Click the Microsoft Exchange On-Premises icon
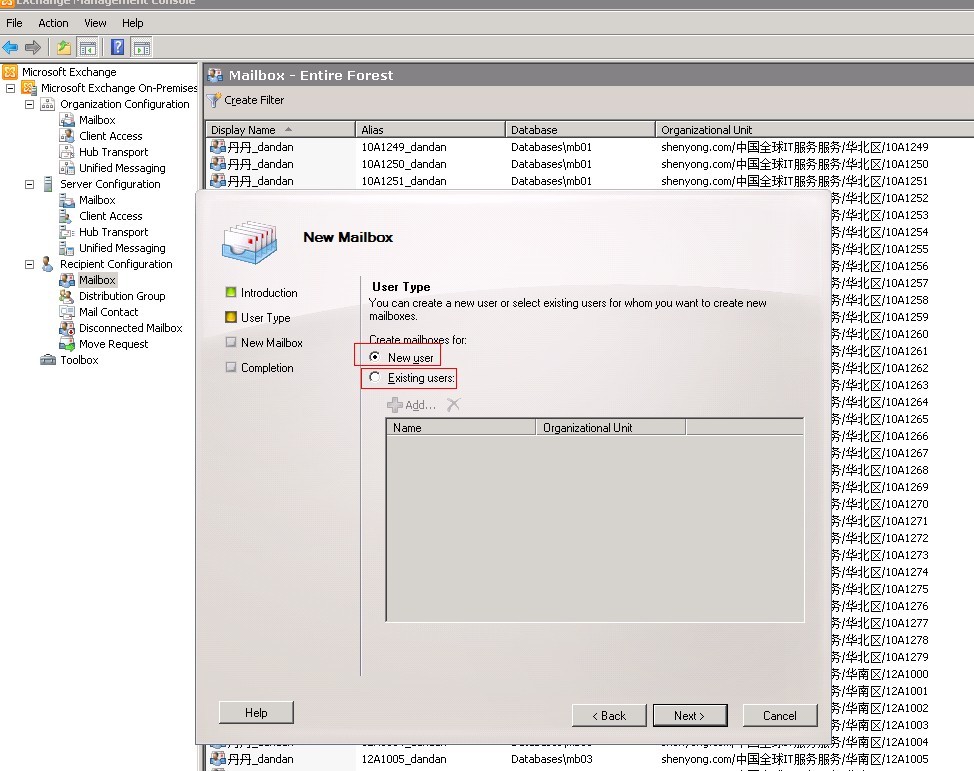The width and height of the screenshot is (974, 771). click(29, 88)
